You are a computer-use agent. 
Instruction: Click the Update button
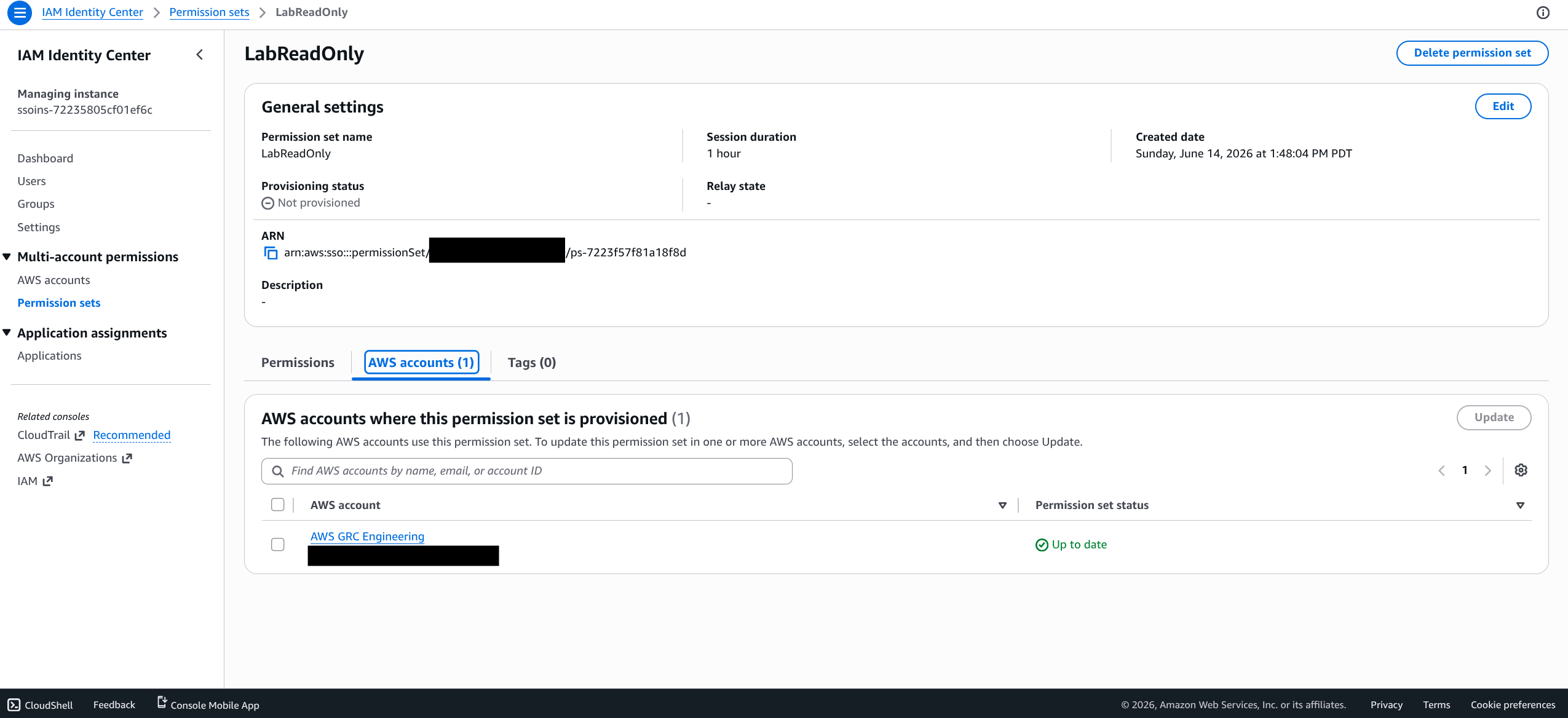[1494, 417]
